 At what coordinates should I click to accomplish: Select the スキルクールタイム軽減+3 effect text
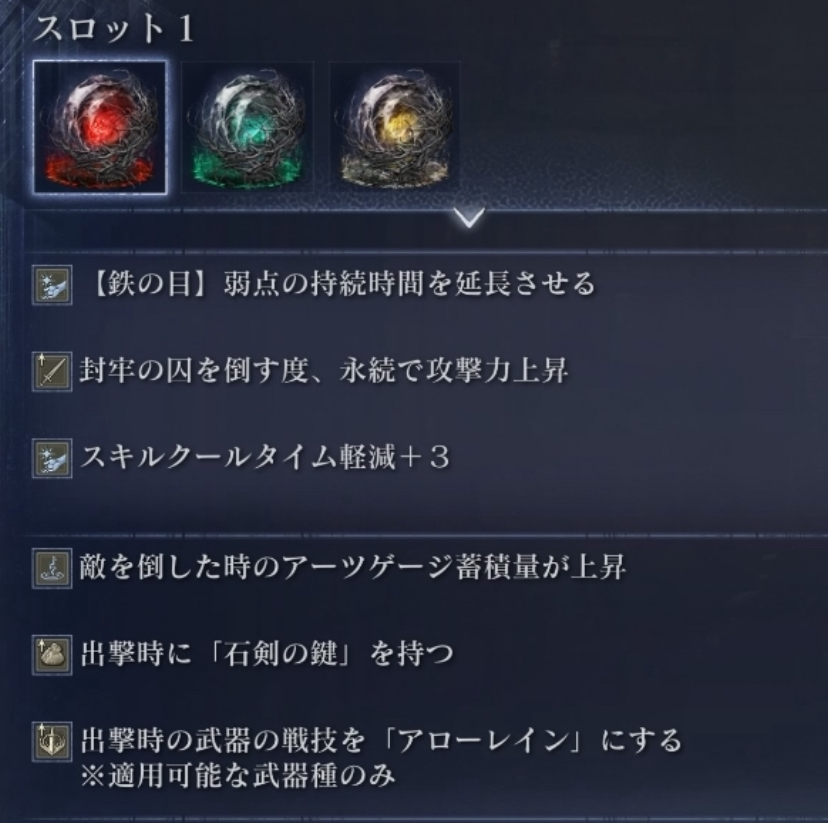[265, 457]
